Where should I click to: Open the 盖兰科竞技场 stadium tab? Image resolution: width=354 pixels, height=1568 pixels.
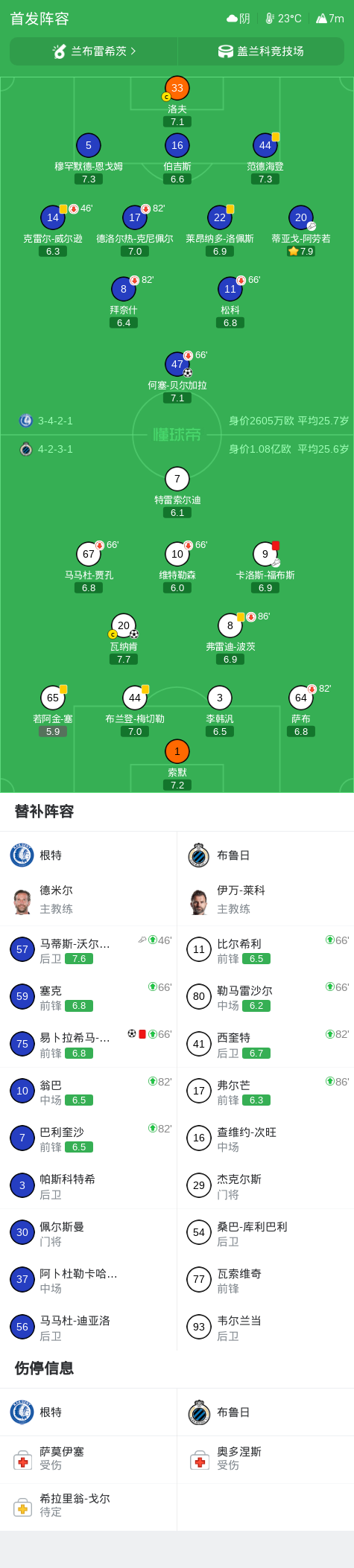261,51
